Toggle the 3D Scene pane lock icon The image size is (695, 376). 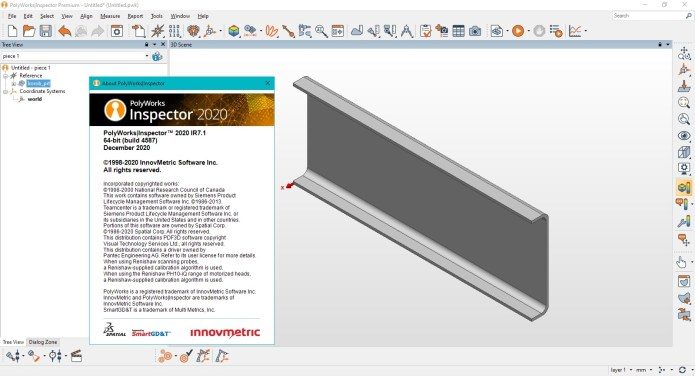(660, 44)
